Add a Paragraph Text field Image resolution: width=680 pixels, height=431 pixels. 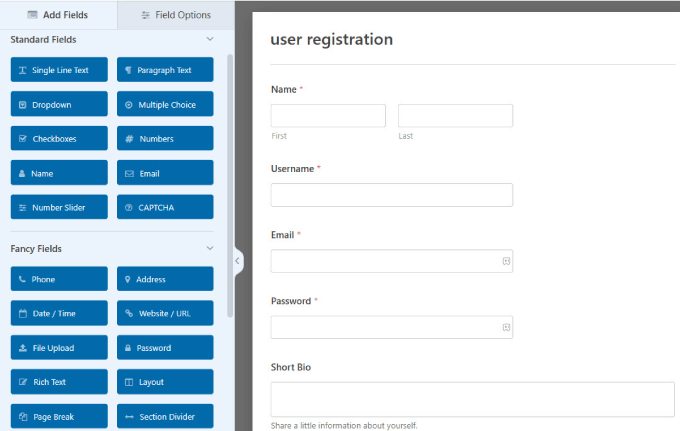165,70
